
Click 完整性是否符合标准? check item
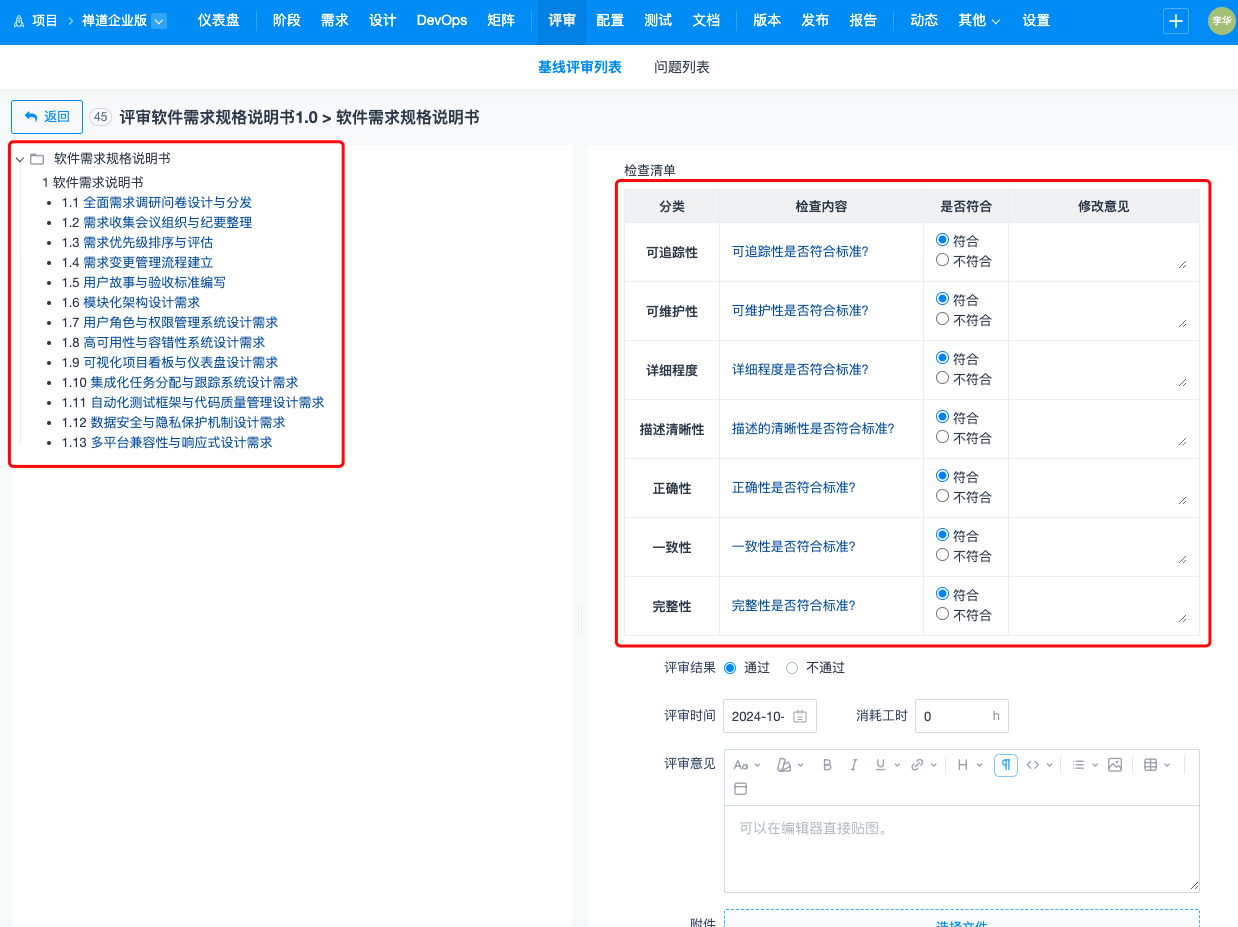click(x=794, y=605)
